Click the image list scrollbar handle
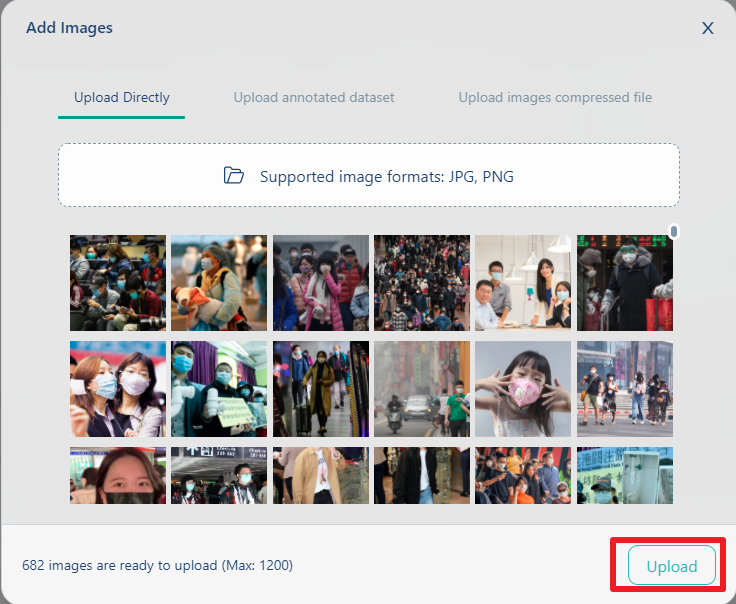Viewport: 736px width, 604px height. pos(674,231)
